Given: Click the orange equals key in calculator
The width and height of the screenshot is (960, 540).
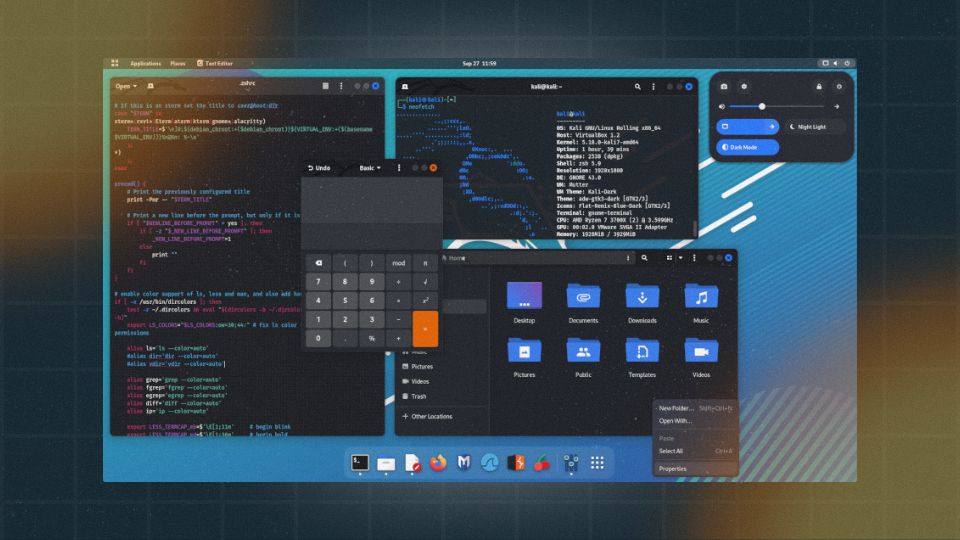Looking at the screenshot, I should (x=425, y=329).
